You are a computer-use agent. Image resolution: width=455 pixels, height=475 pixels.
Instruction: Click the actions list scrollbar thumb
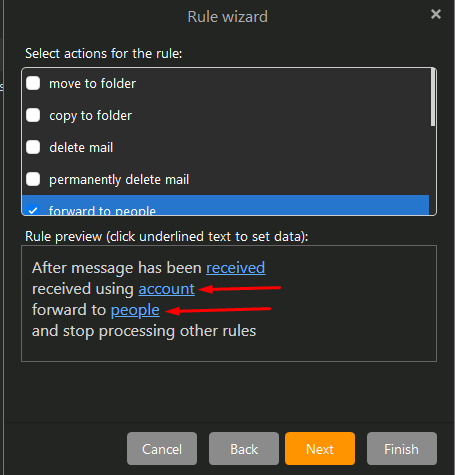(433, 97)
